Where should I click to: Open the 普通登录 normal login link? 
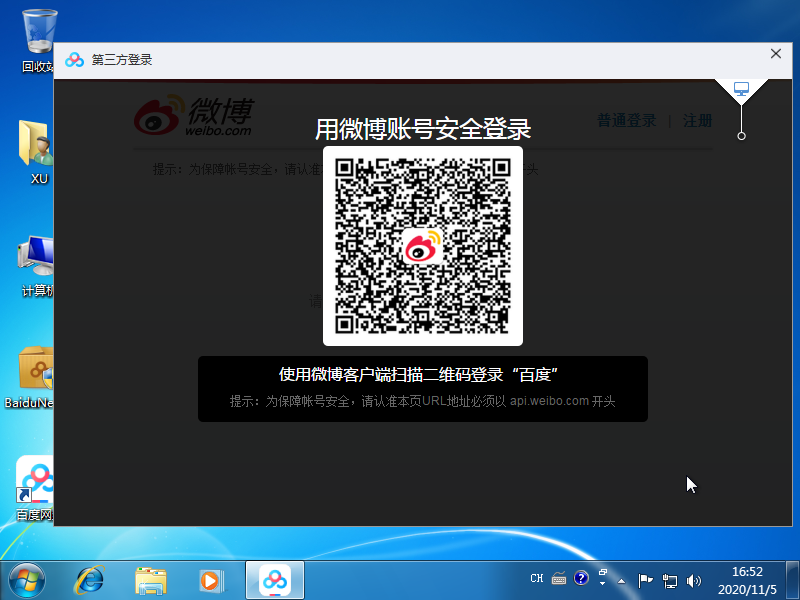(626, 121)
